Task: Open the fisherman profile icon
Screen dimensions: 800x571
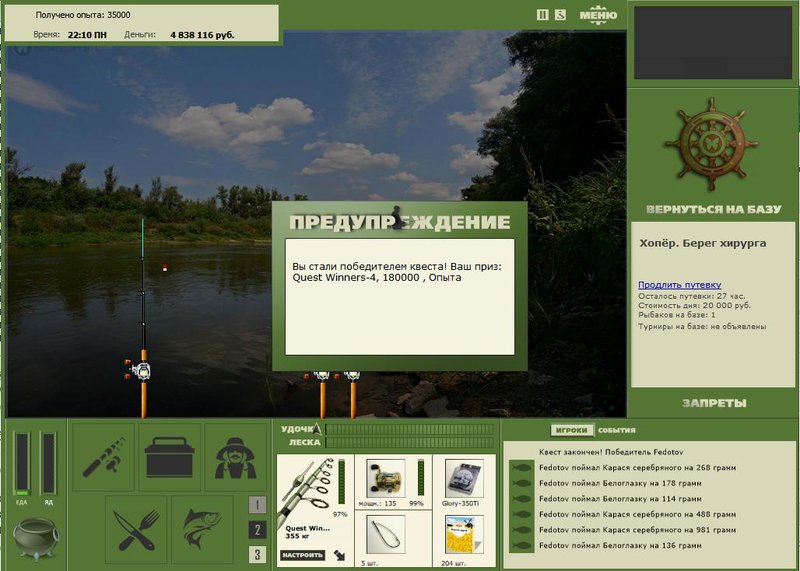Action: pyautogui.click(x=235, y=457)
